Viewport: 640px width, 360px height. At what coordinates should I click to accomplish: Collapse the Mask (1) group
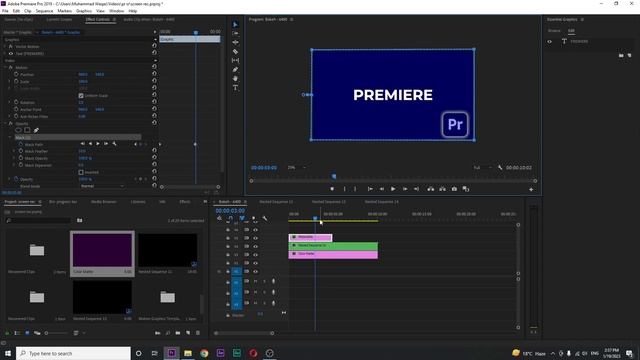(x=10, y=138)
